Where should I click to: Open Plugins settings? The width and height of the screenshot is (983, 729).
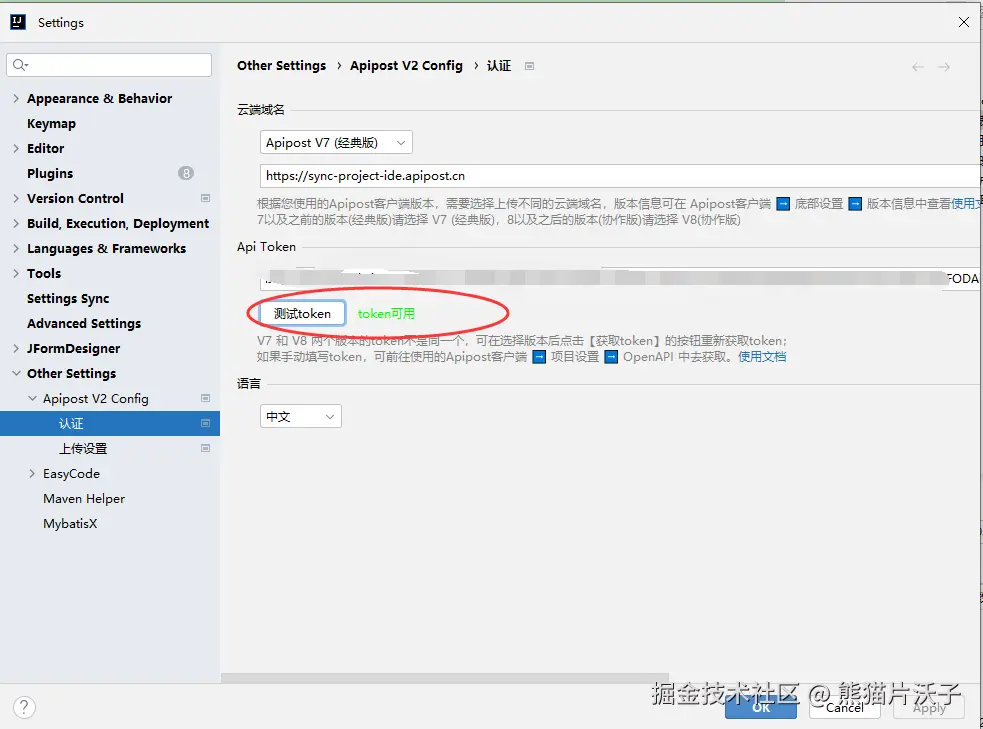[50, 173]
